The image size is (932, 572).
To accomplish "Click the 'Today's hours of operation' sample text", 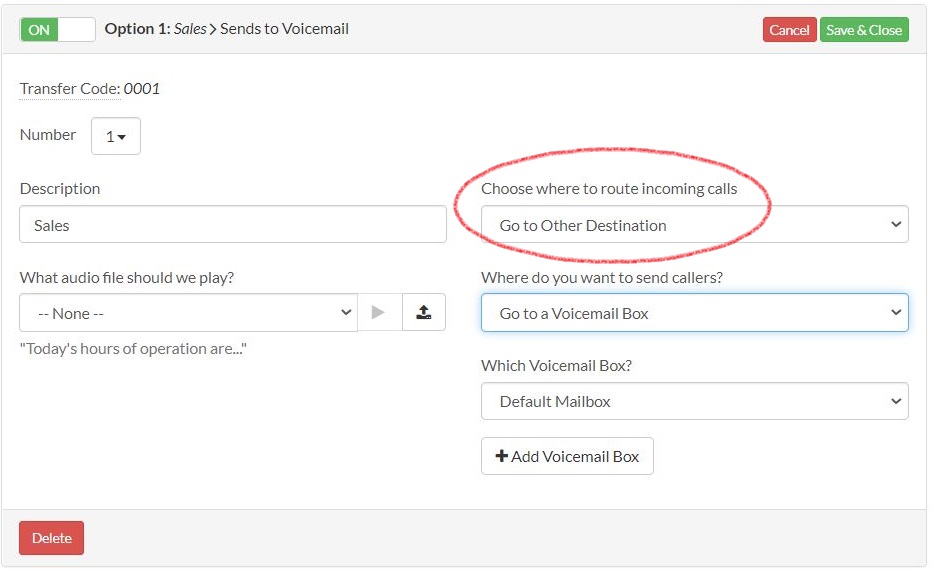I will [x=133, y=349].
